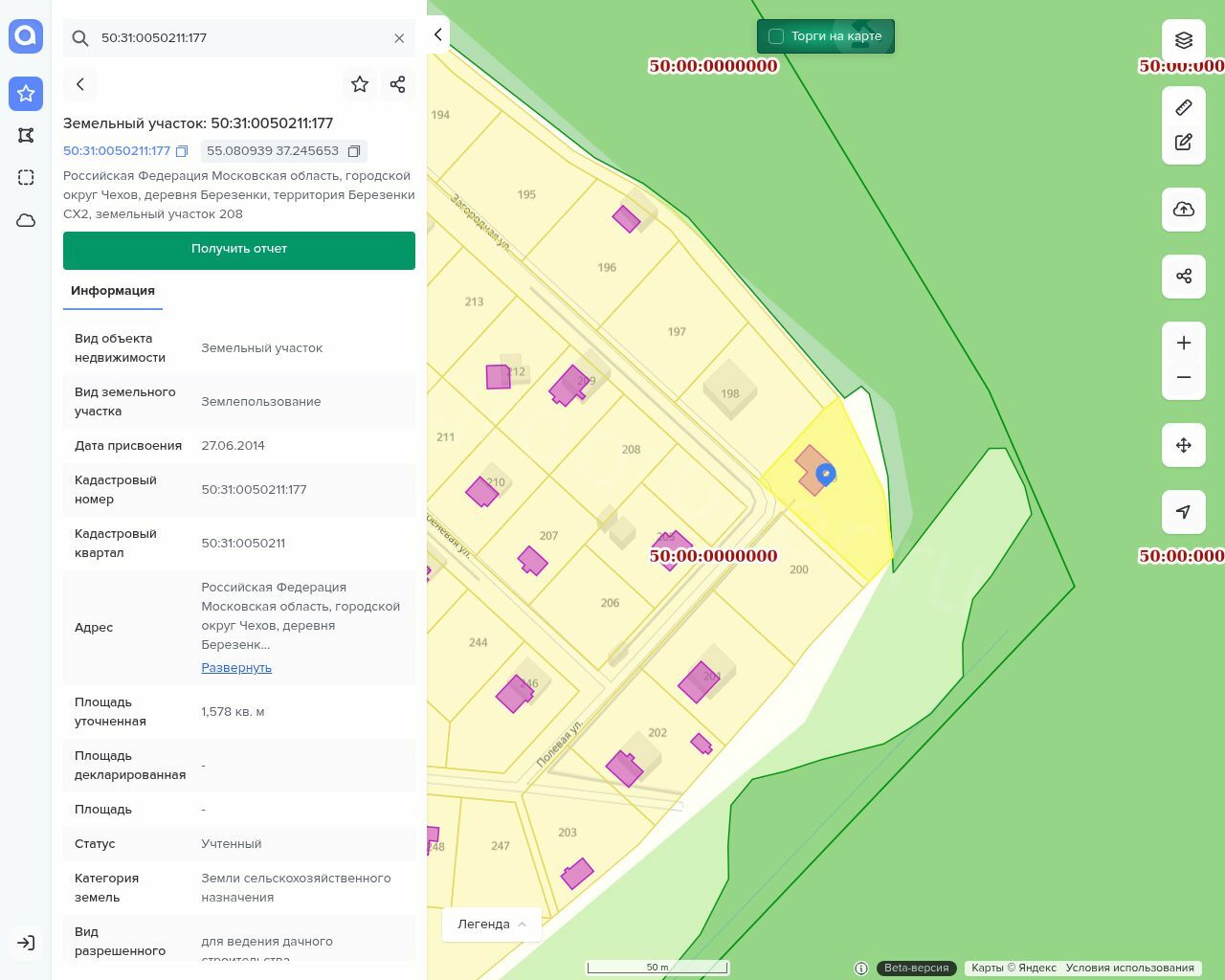This screenshot has width=1225, height=980.
Task: Add parcel to favorites with star
Action: pos(360,84)
